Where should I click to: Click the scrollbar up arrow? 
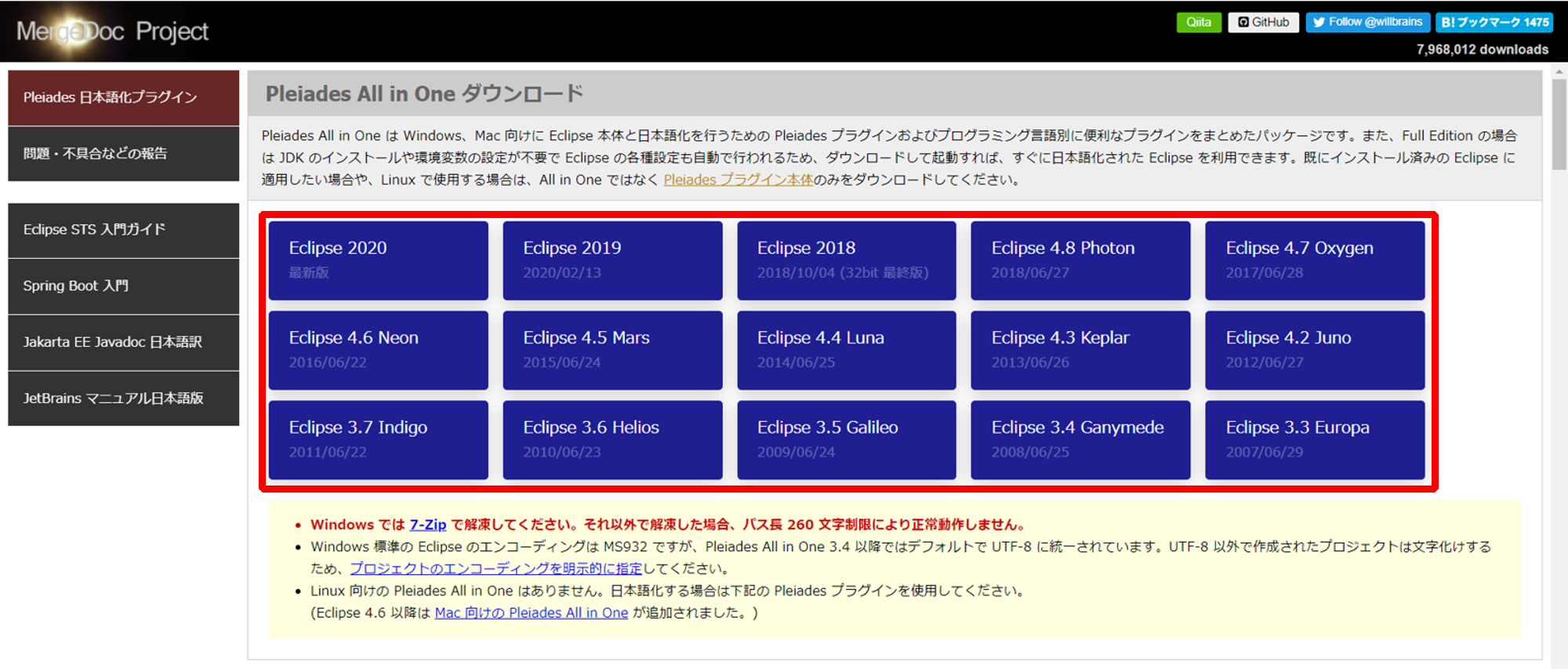click(1559, 72)
